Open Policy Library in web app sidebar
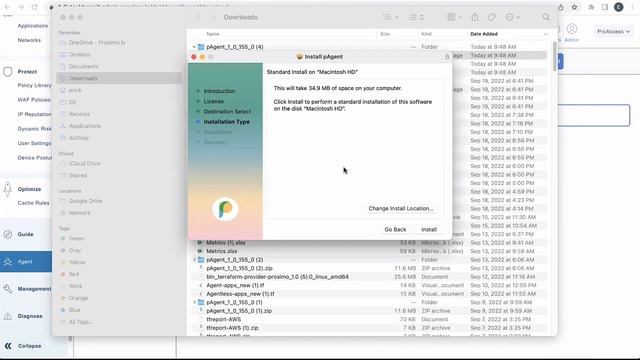 [34, 85]
